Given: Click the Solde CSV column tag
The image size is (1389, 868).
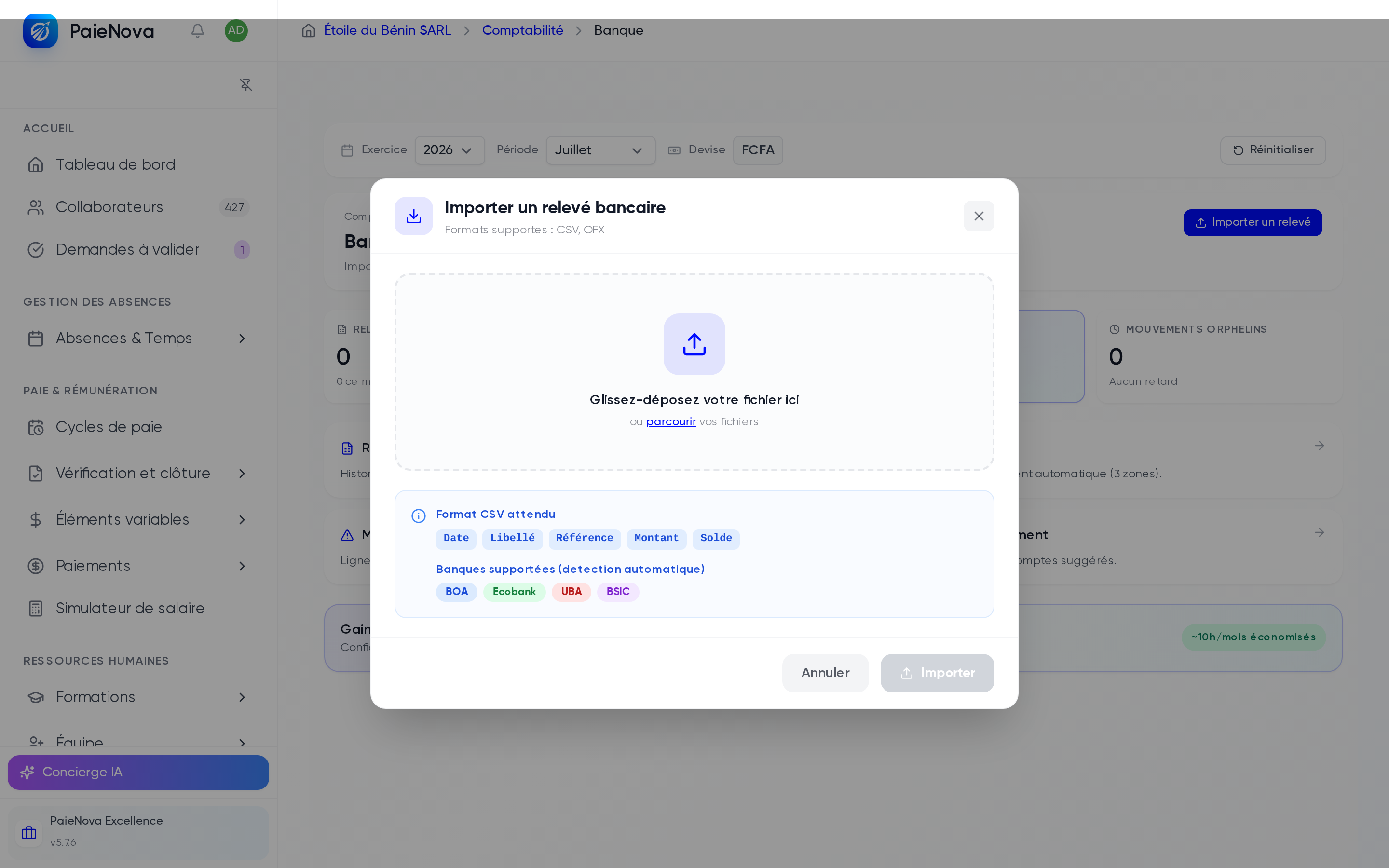Looking at the screenshot, I should click(716, 539).
